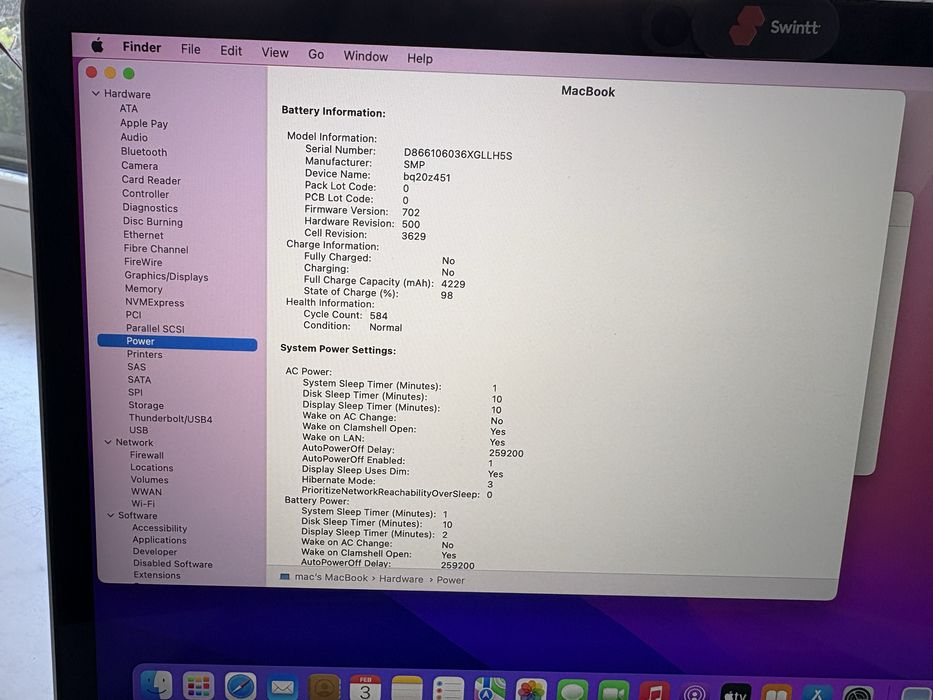
Task: Select Wi-Fi under Network
Action: coord(143,504)
